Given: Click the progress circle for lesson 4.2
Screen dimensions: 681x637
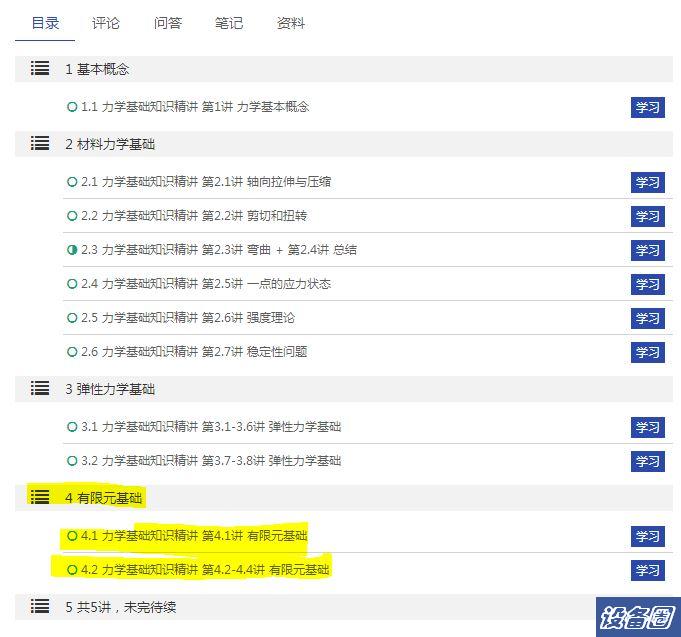Looking at the screenshot, I should click(x=72, y=569).
